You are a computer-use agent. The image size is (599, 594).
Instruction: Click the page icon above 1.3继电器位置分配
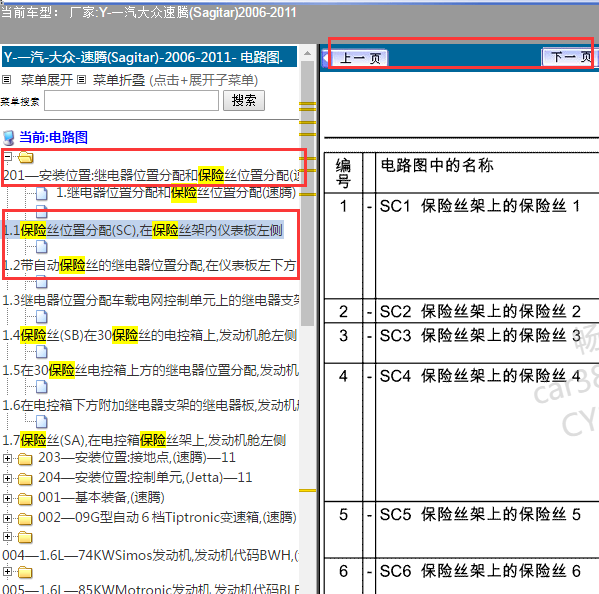click(42, 282)
